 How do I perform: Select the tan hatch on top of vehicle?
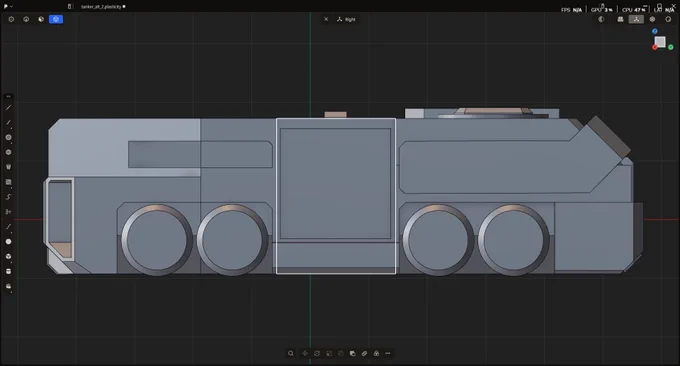[335, 114]
